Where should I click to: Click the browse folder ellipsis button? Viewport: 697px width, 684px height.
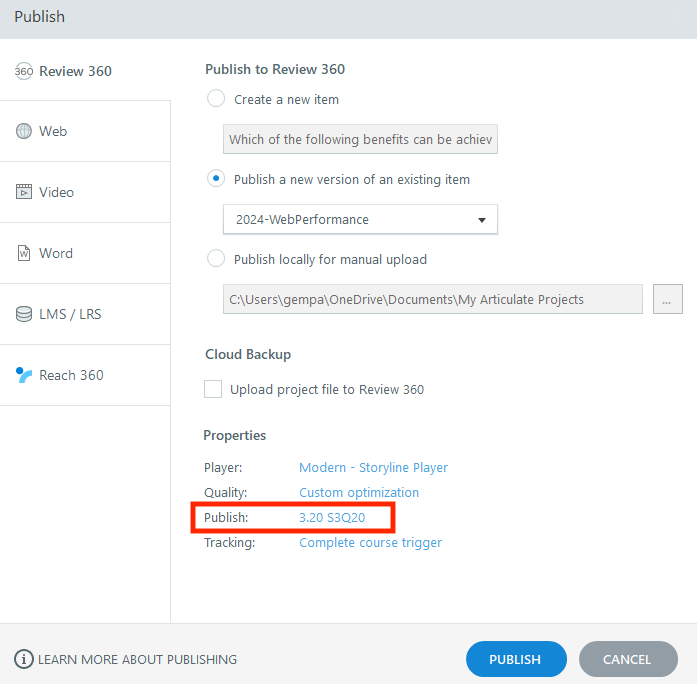667,299
